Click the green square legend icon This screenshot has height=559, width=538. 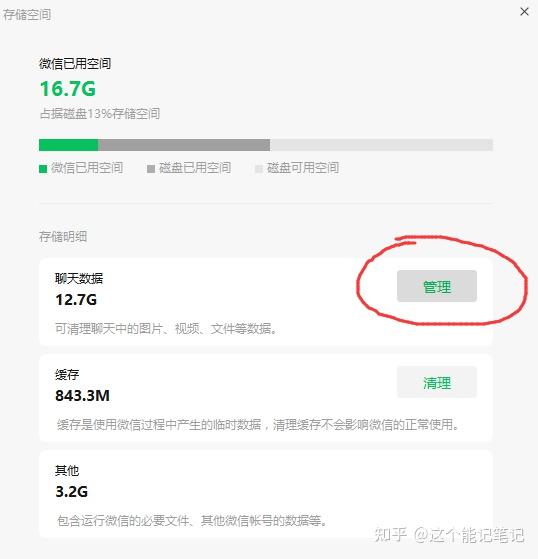pos(43,169)
